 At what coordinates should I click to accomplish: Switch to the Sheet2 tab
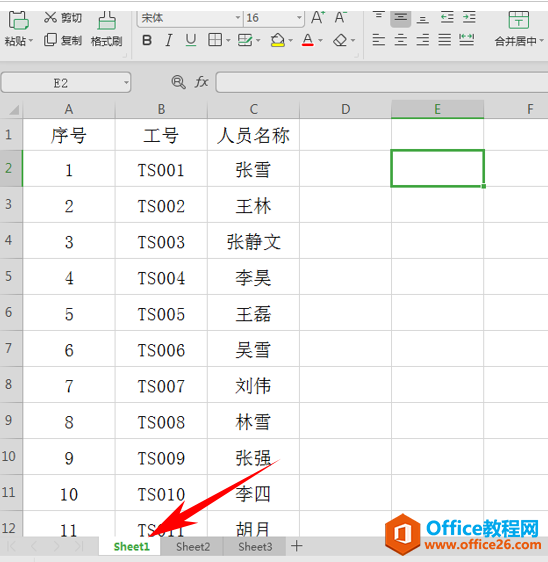193,547
